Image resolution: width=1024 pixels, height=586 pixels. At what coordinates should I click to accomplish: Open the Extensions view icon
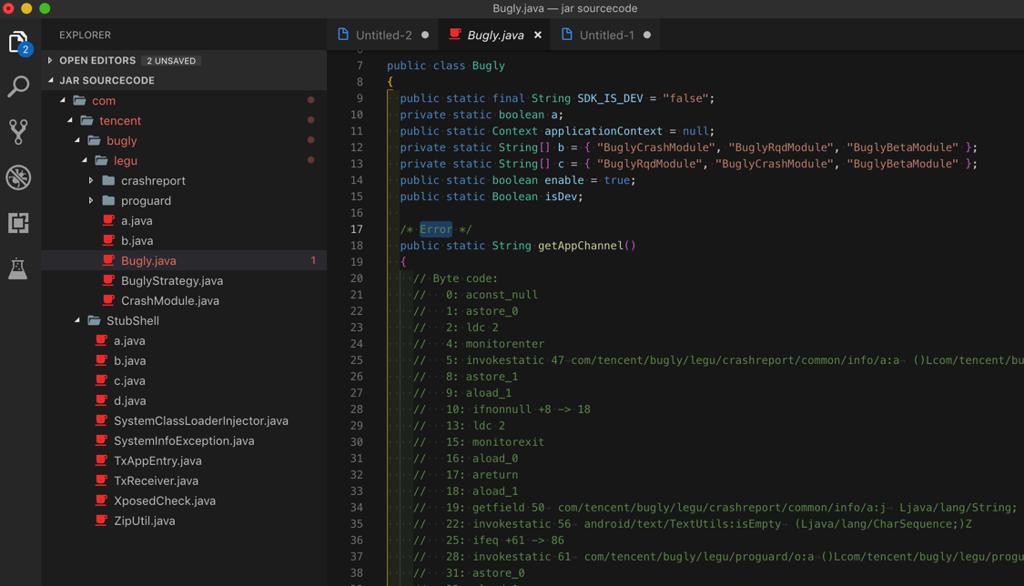point(18,222)
